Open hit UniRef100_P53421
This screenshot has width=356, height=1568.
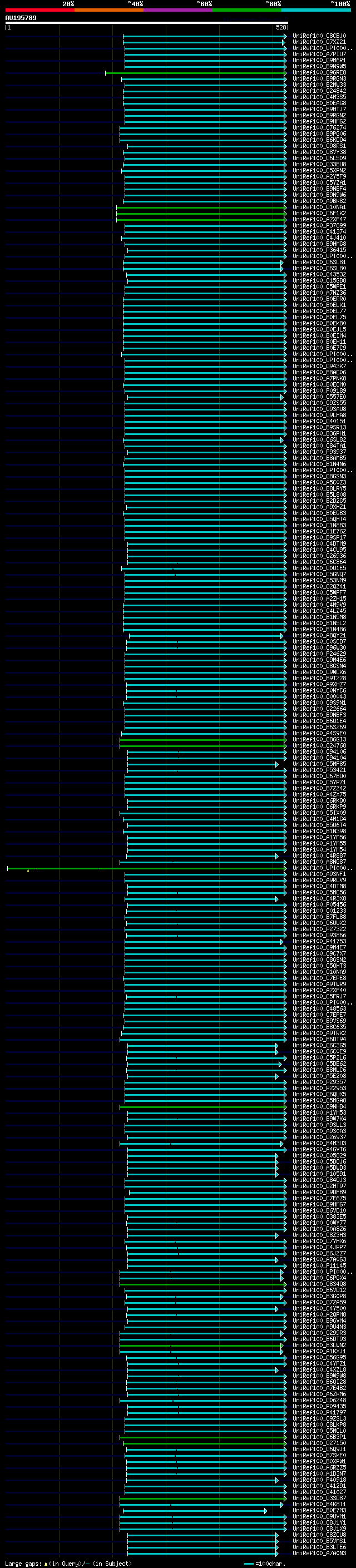[319, 770]
